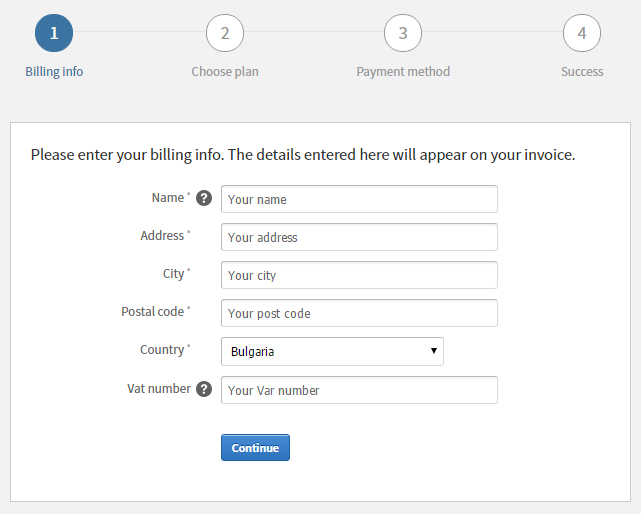Click the help icon next to Name
Viewport: 641px width, 514px height.
click(204, 198)
